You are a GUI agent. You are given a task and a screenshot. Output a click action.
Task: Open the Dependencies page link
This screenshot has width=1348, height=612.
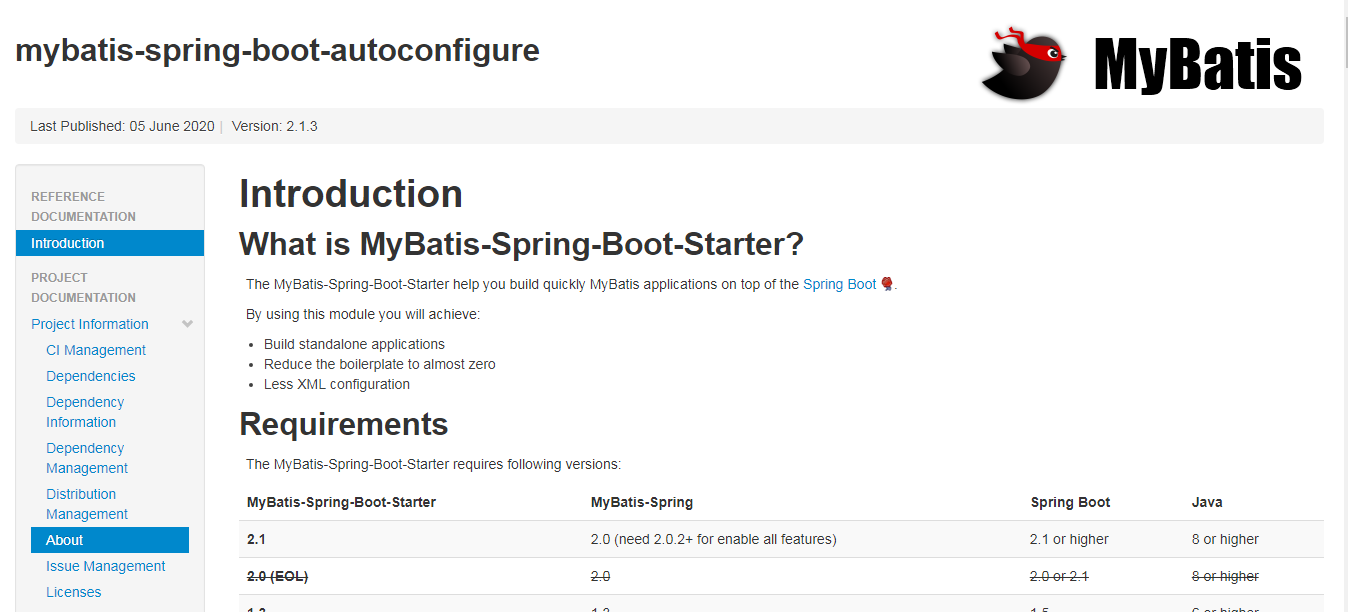click(91, 376)
